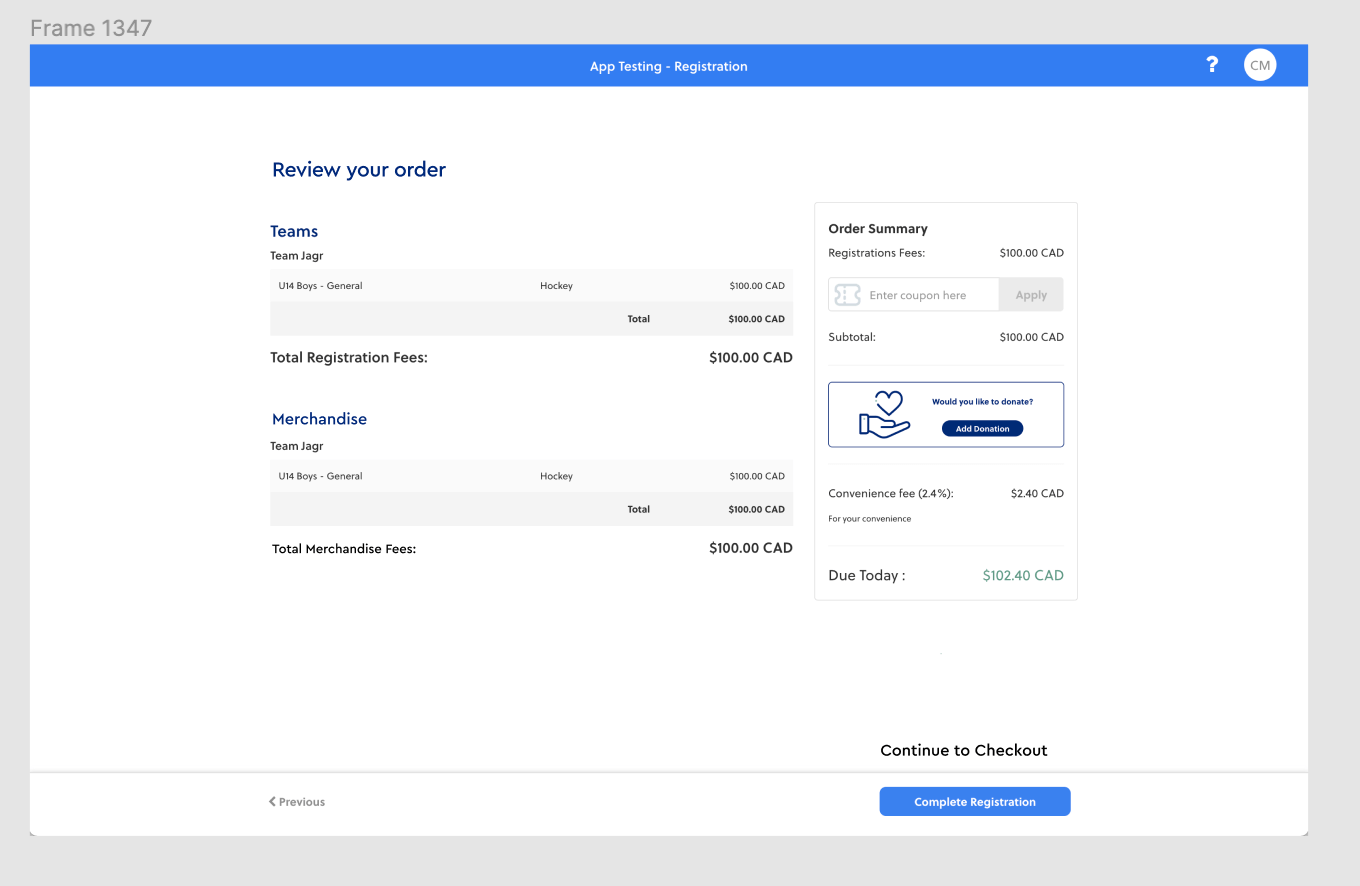The width and height of the screenshot is (1360, 886).
Task: Go back with the Previous link
Action: [297, 802]
